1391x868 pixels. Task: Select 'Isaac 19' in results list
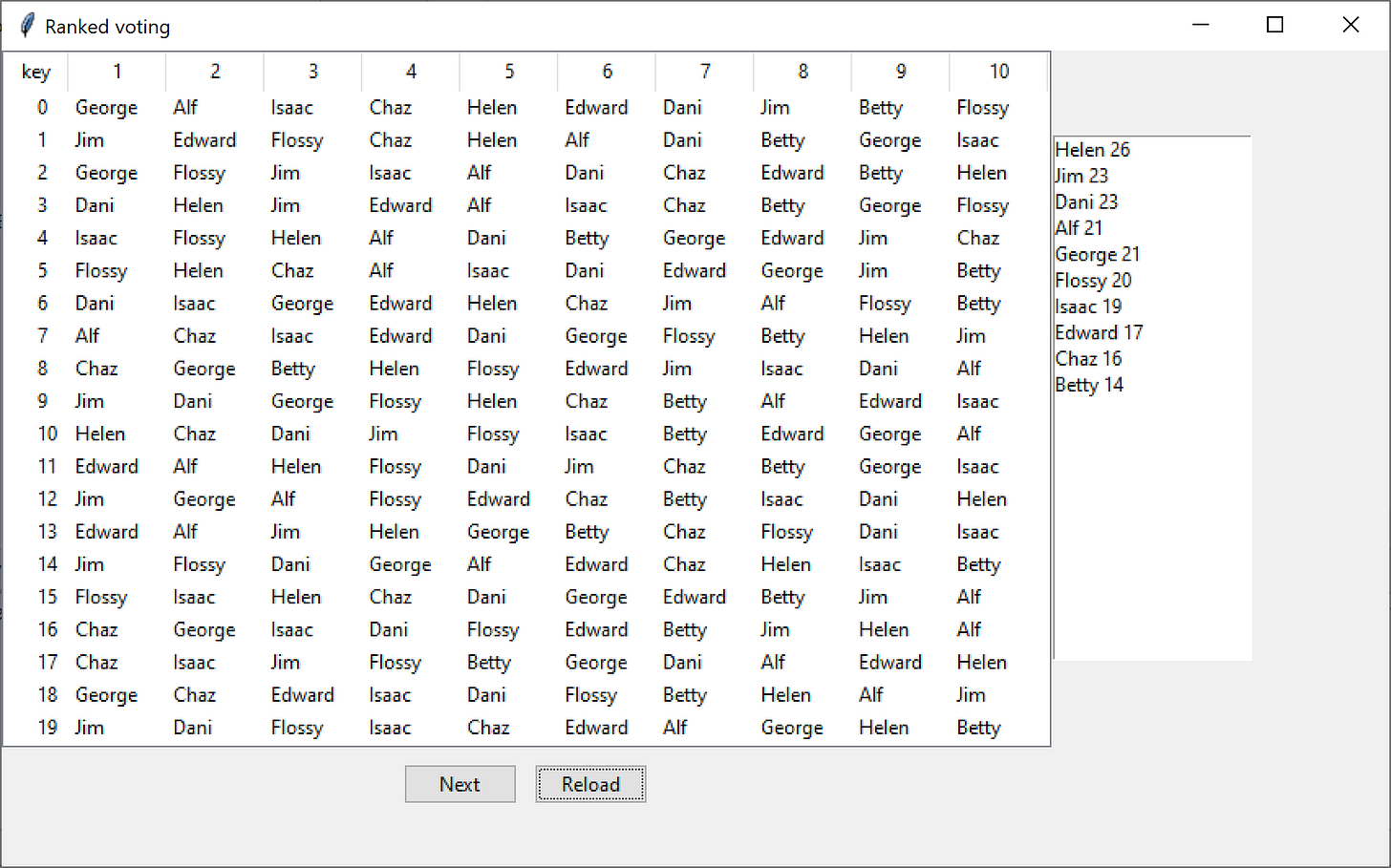click(x=1088, y=307)
